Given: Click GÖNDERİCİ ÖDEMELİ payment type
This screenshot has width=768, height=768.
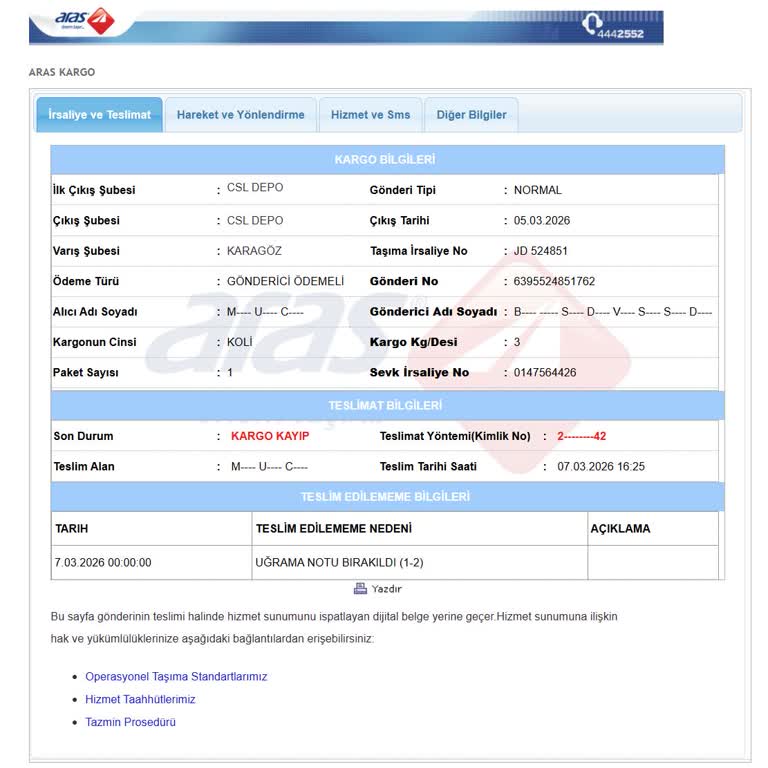Looking at the screenshot, I should point(286,281).
